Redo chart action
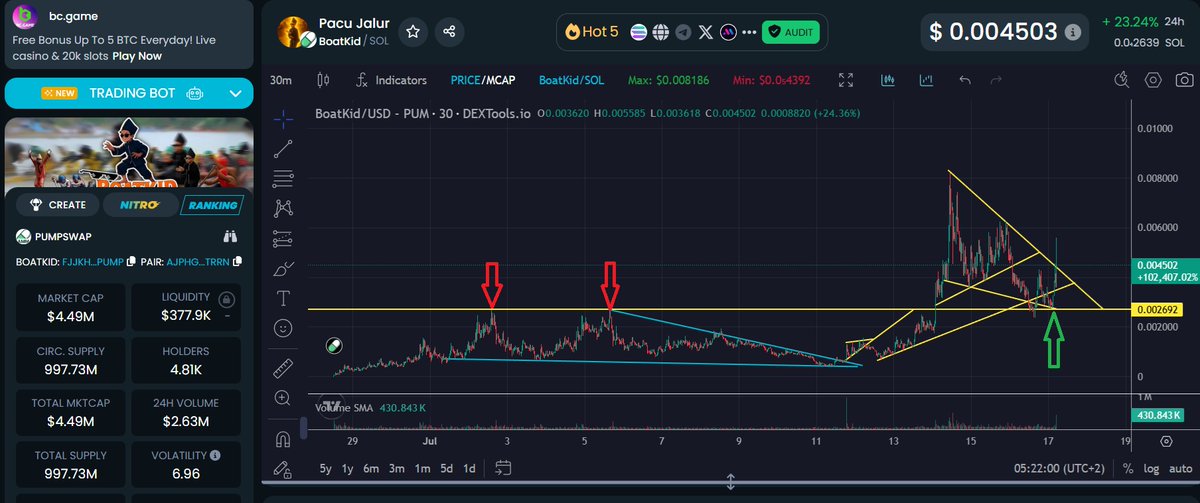 coord(996,80)
